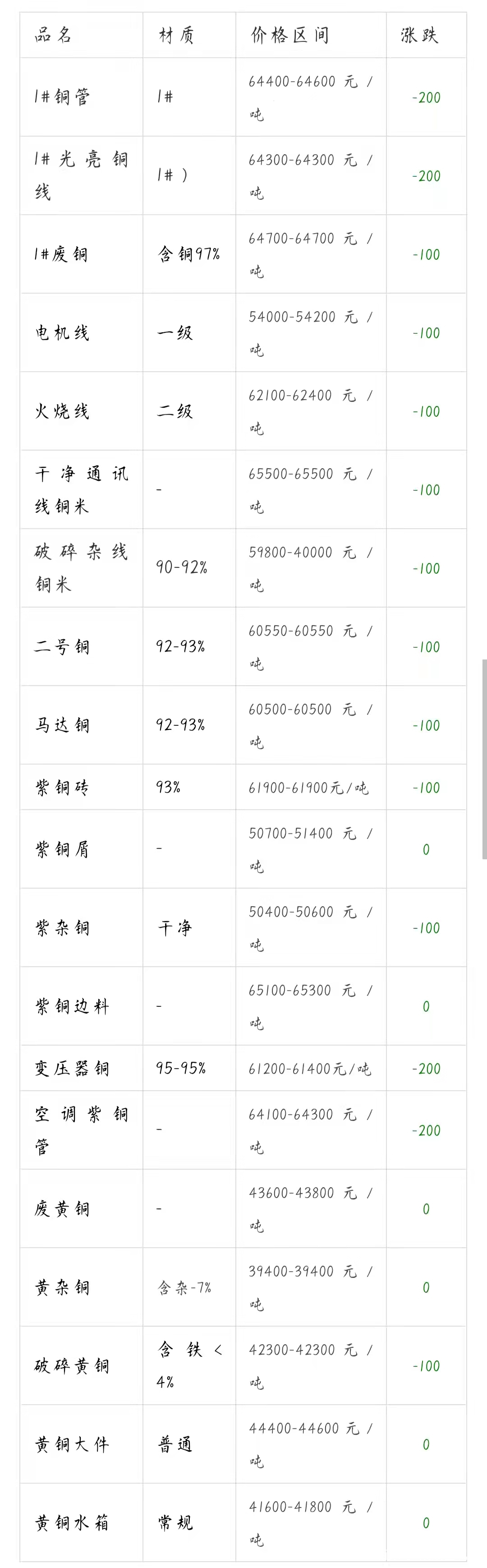Click the 价格区间 column header
This screenshot has width=487, height=1568.
(290, 35)
